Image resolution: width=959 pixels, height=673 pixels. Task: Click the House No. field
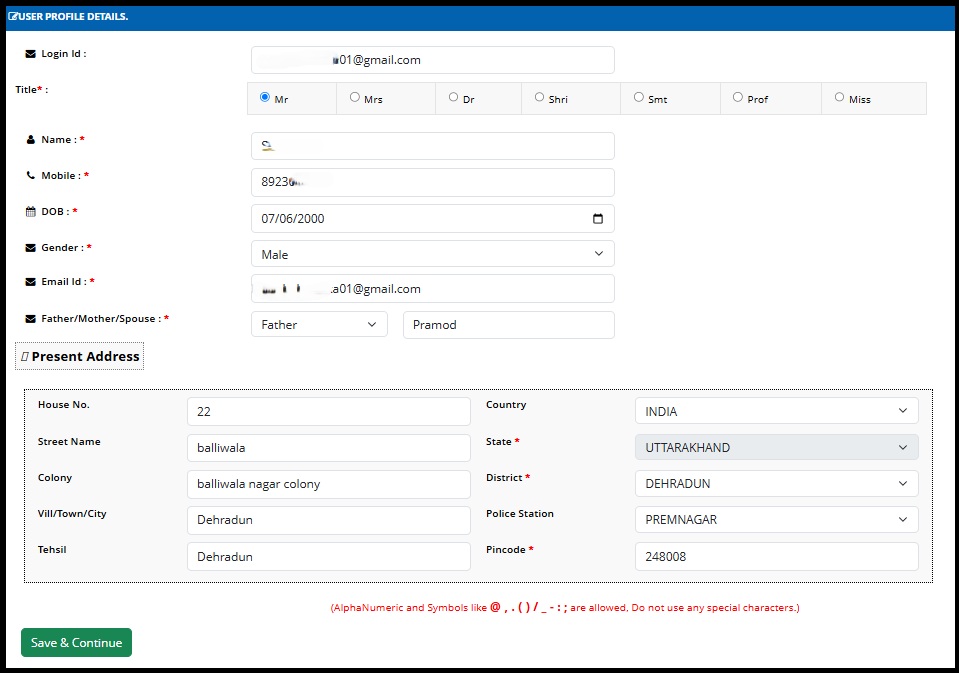pos(328,412)
